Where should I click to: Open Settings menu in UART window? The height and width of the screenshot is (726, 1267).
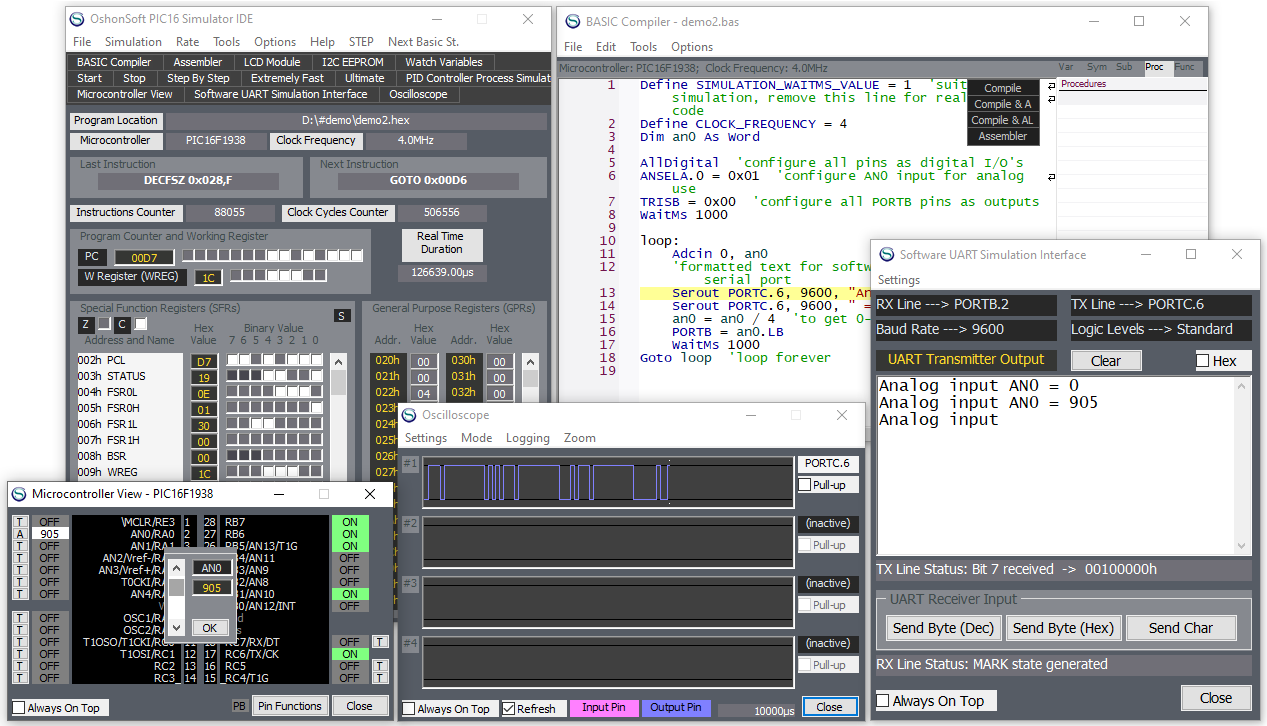pos(899,280)
